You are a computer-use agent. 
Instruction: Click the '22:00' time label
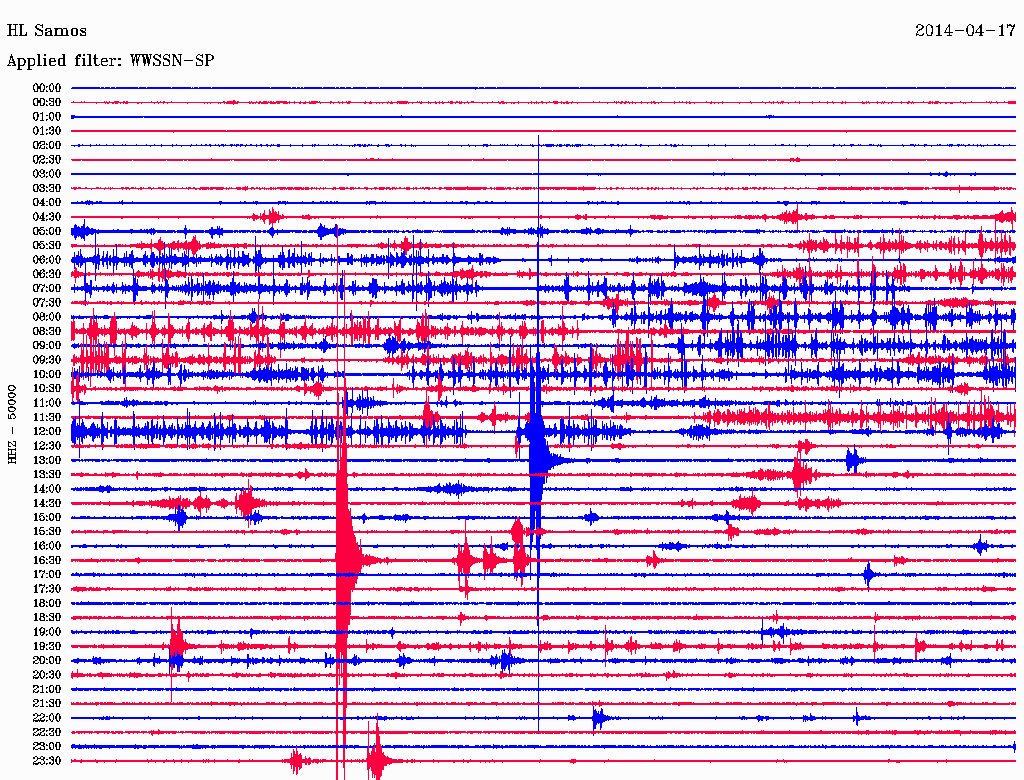coord(47,717)
